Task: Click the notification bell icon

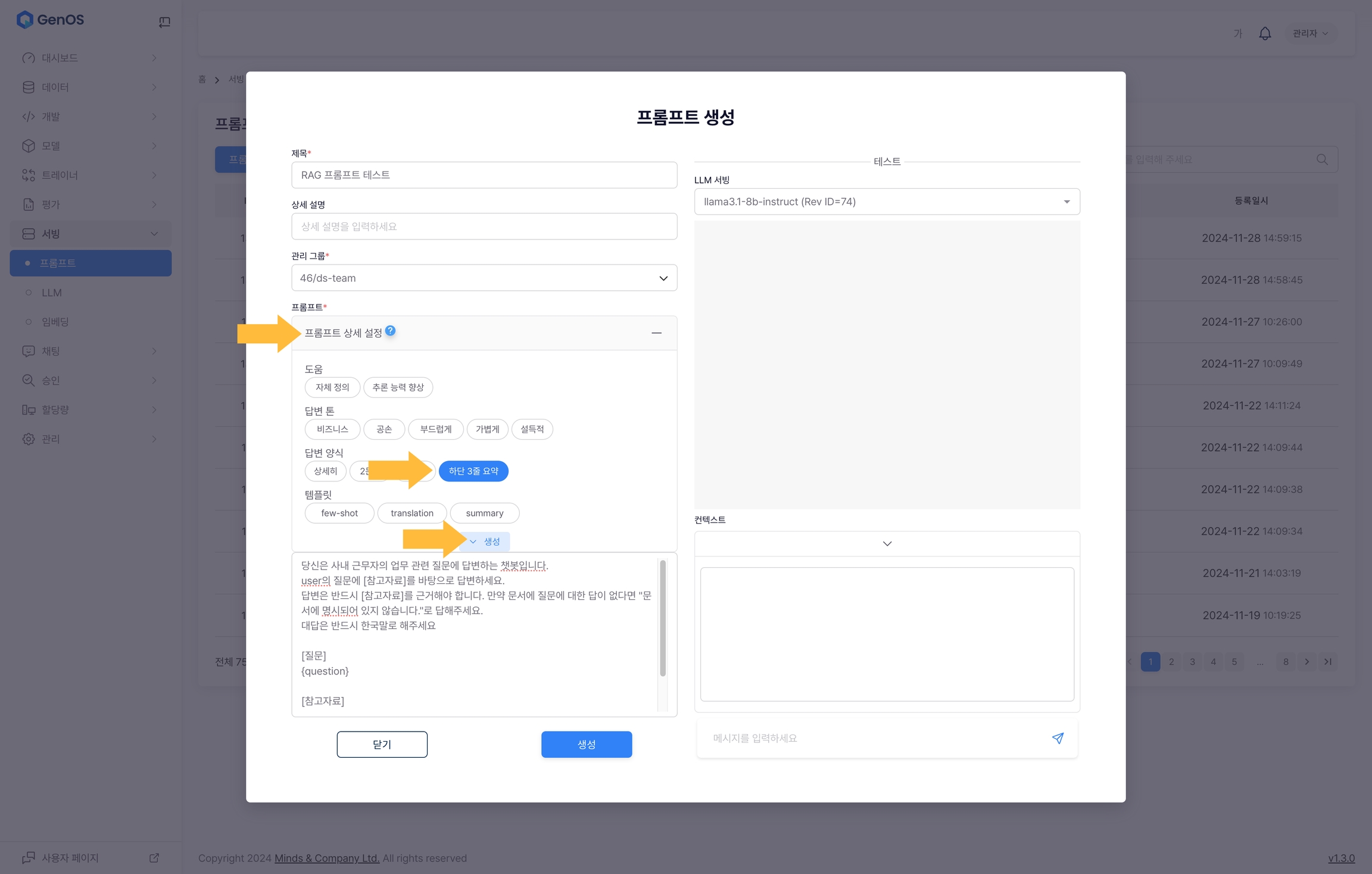Action: (1265, 33)
